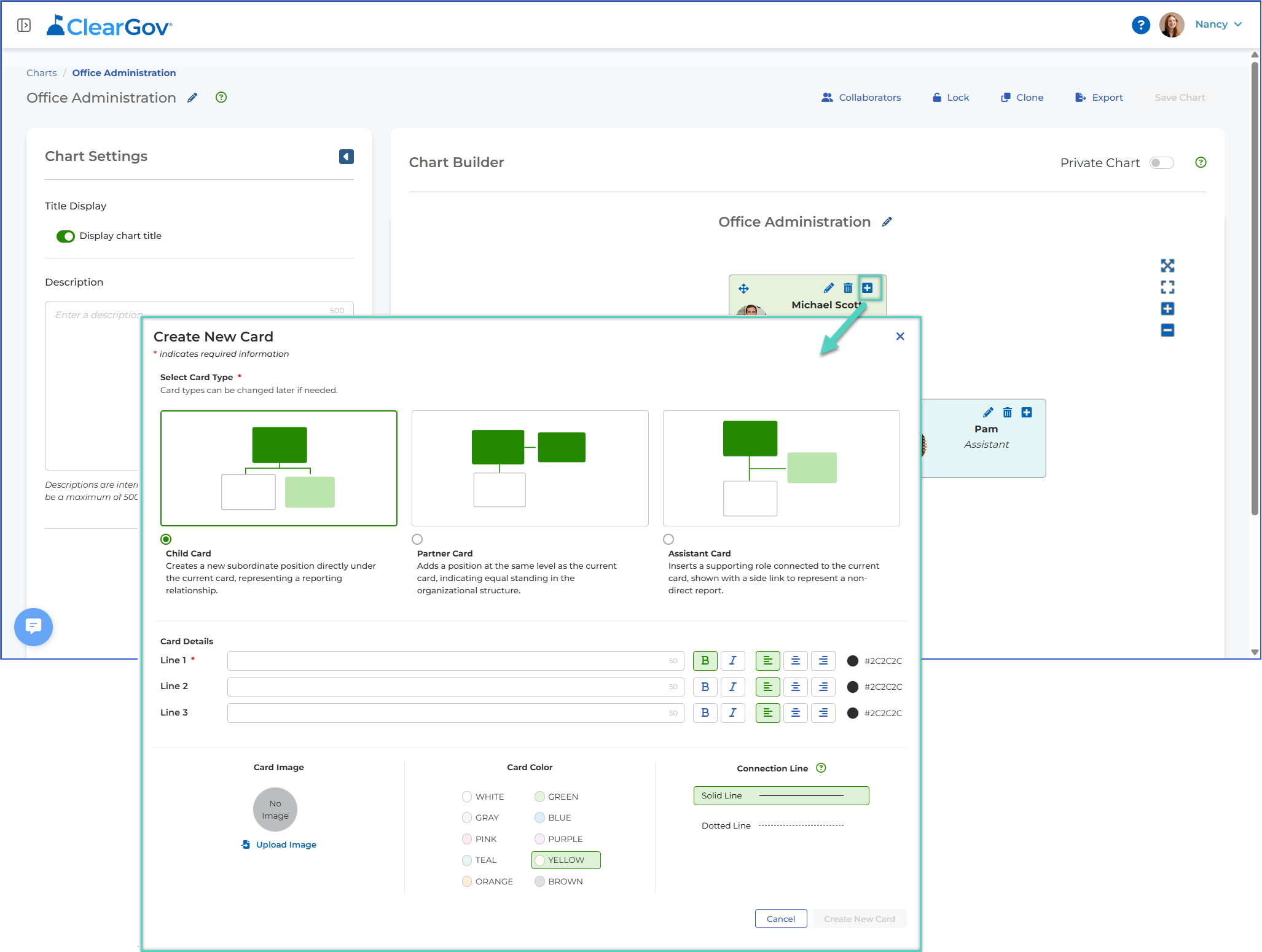This screenshot has height=952, width=1262.
Task: Click the fullscreen expand arrows icon in Chart Builder
Action: point(1167,265)
